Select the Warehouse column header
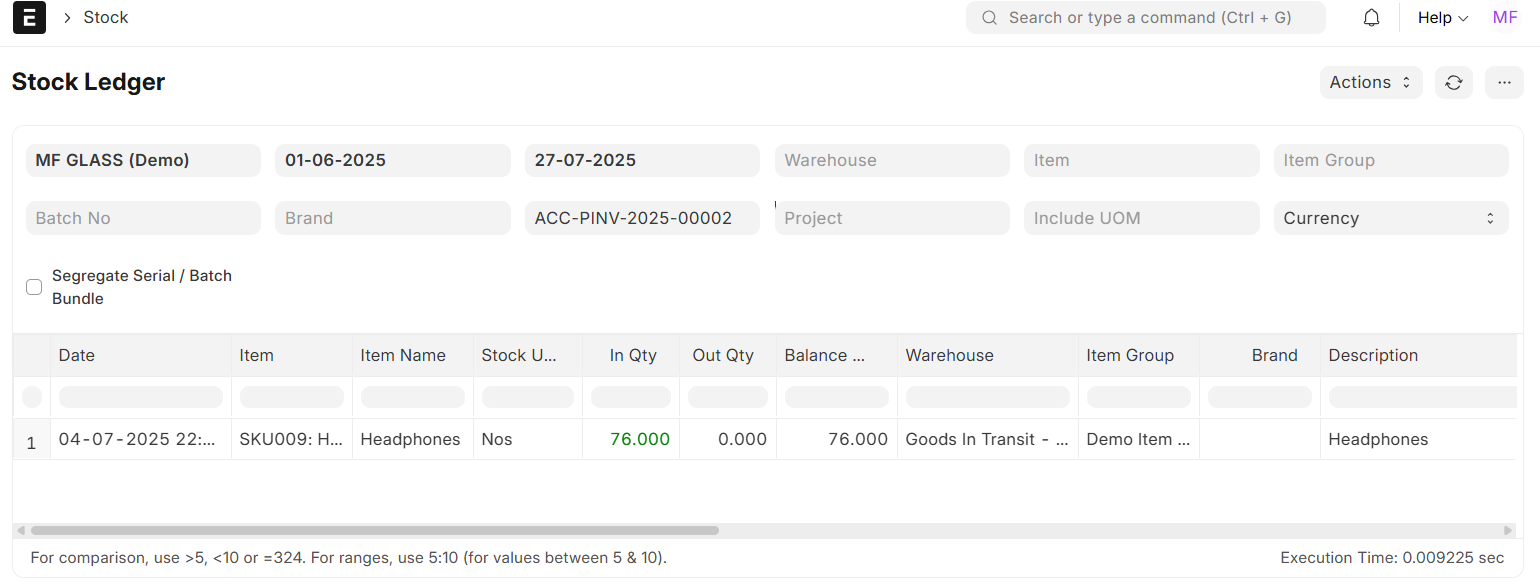Viewport: 1540px width, 586px height. coord(988,355)
